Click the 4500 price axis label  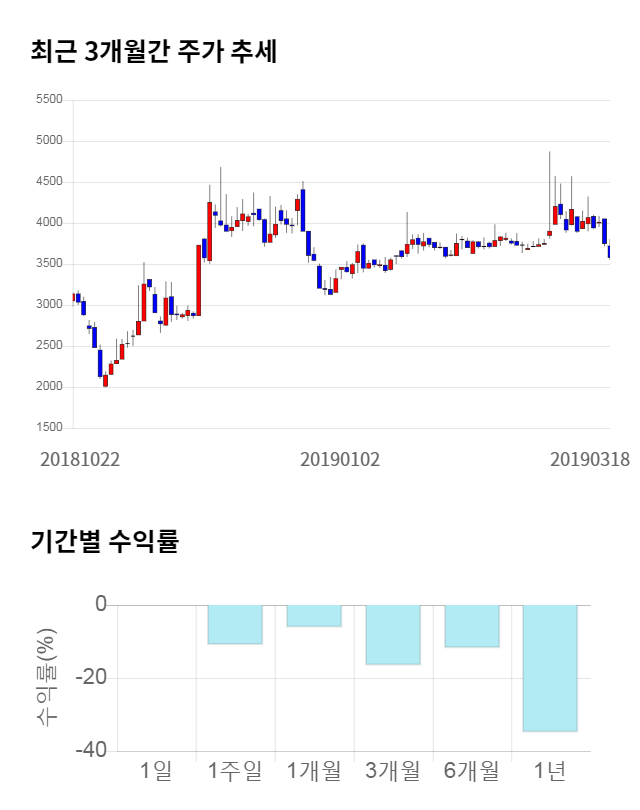48,182
